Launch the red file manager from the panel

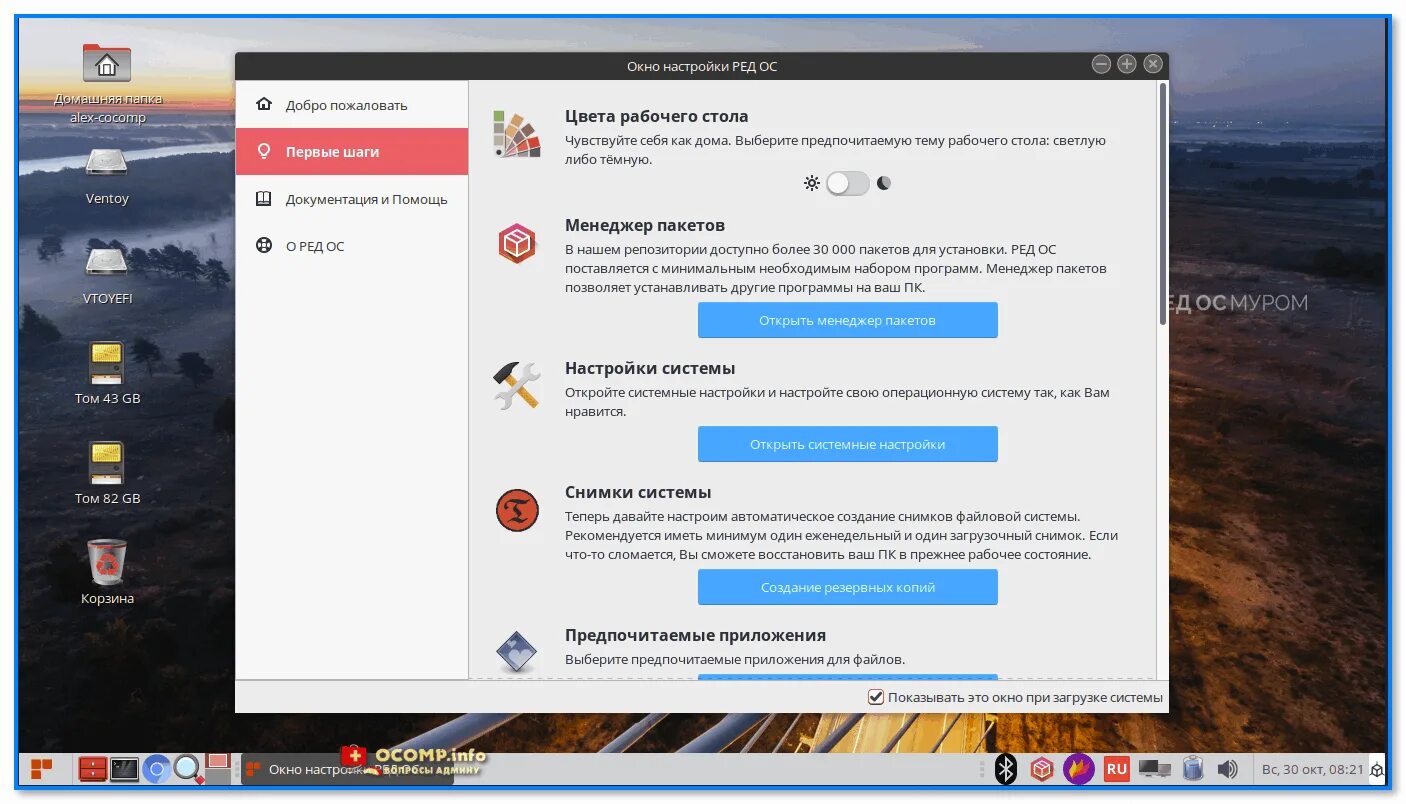pos(92,769)
